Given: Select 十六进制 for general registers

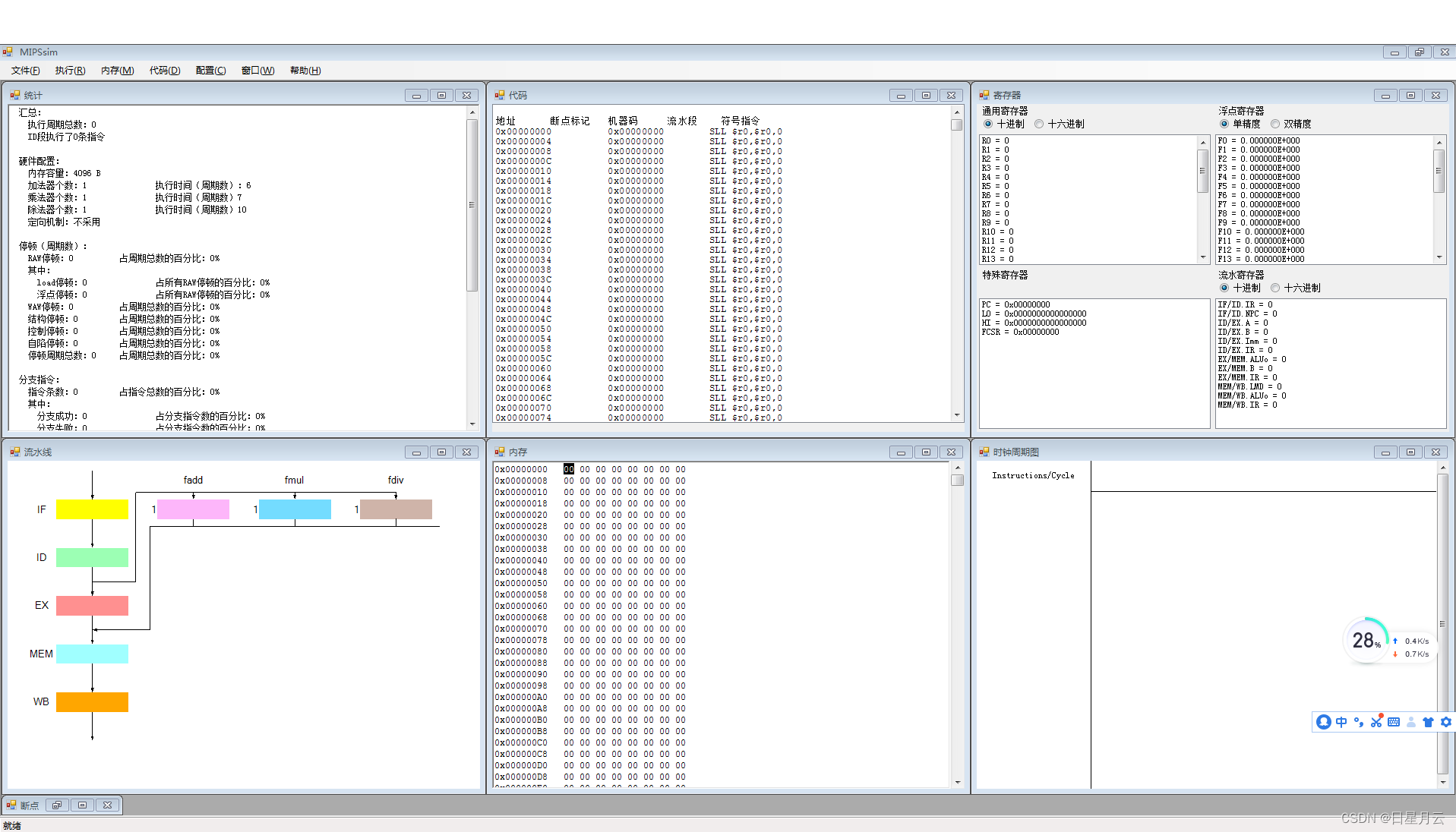Looking at the screenshot, I should (x=1040, y=124).
